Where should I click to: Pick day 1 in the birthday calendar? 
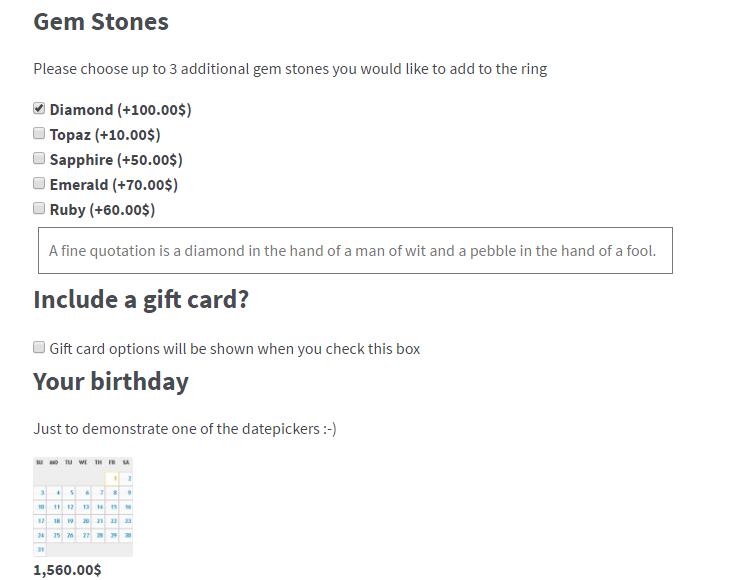(x=111, y=479)
